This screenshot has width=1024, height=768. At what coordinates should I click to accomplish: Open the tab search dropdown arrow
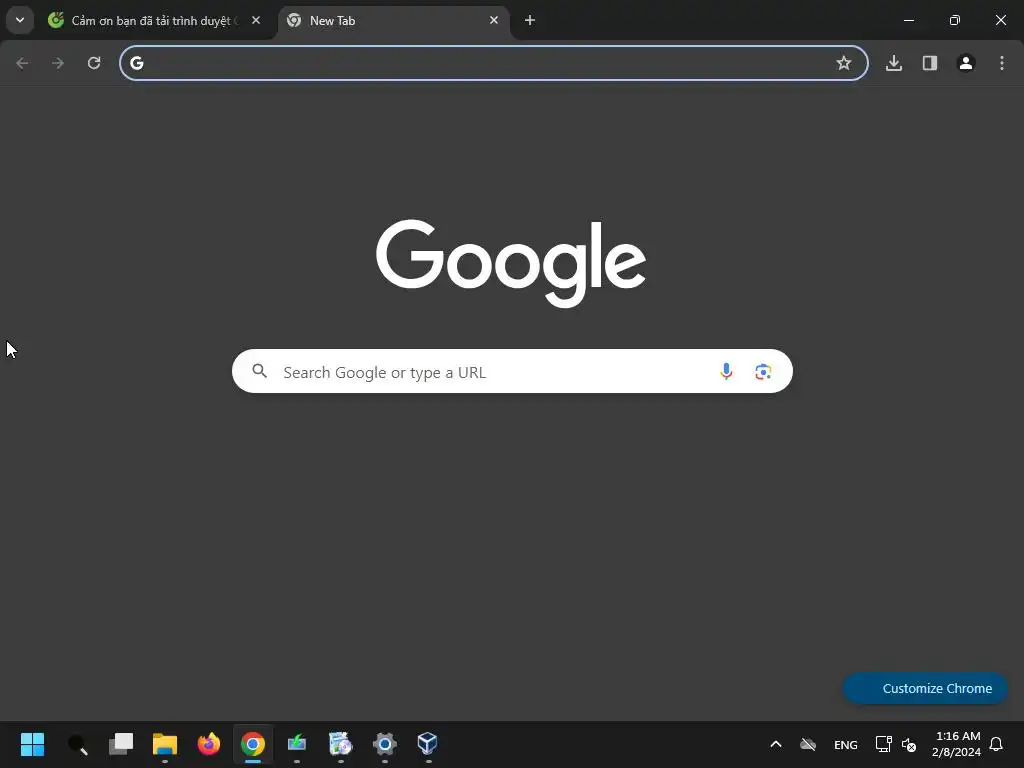click(20, 20)
